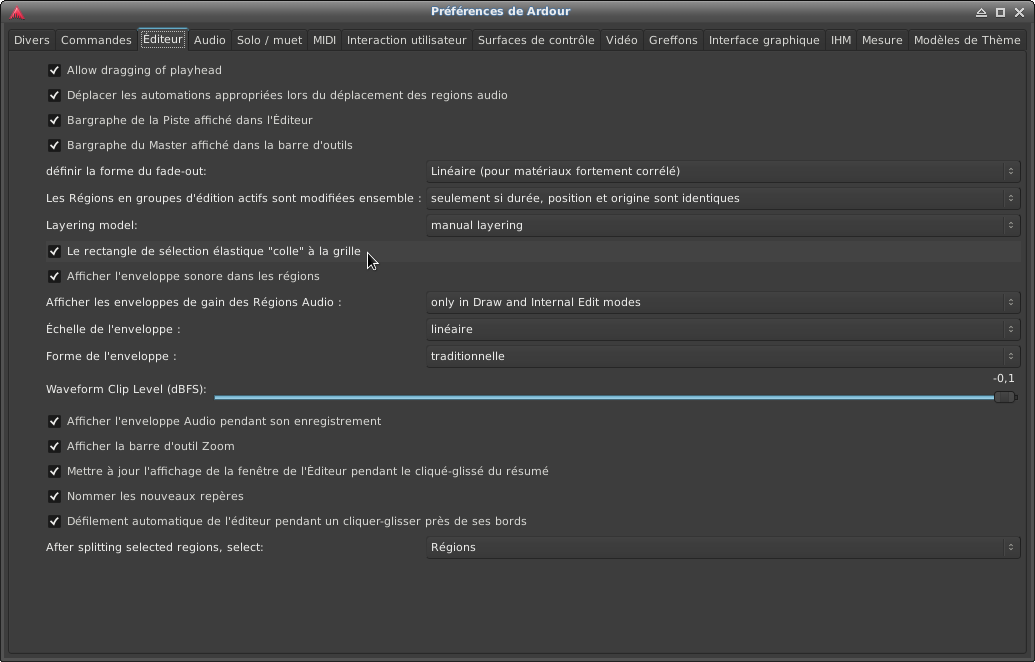
Task: Open the fade-out shape dropdown (Linéaire)
Action: pos(723,172)
